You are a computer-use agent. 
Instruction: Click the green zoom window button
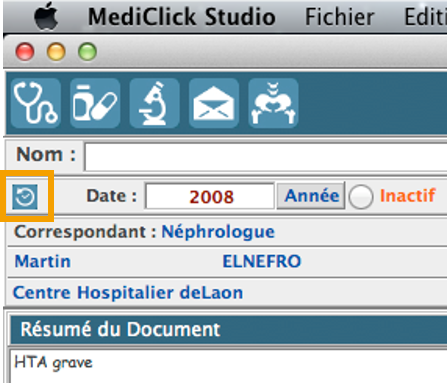87,52
